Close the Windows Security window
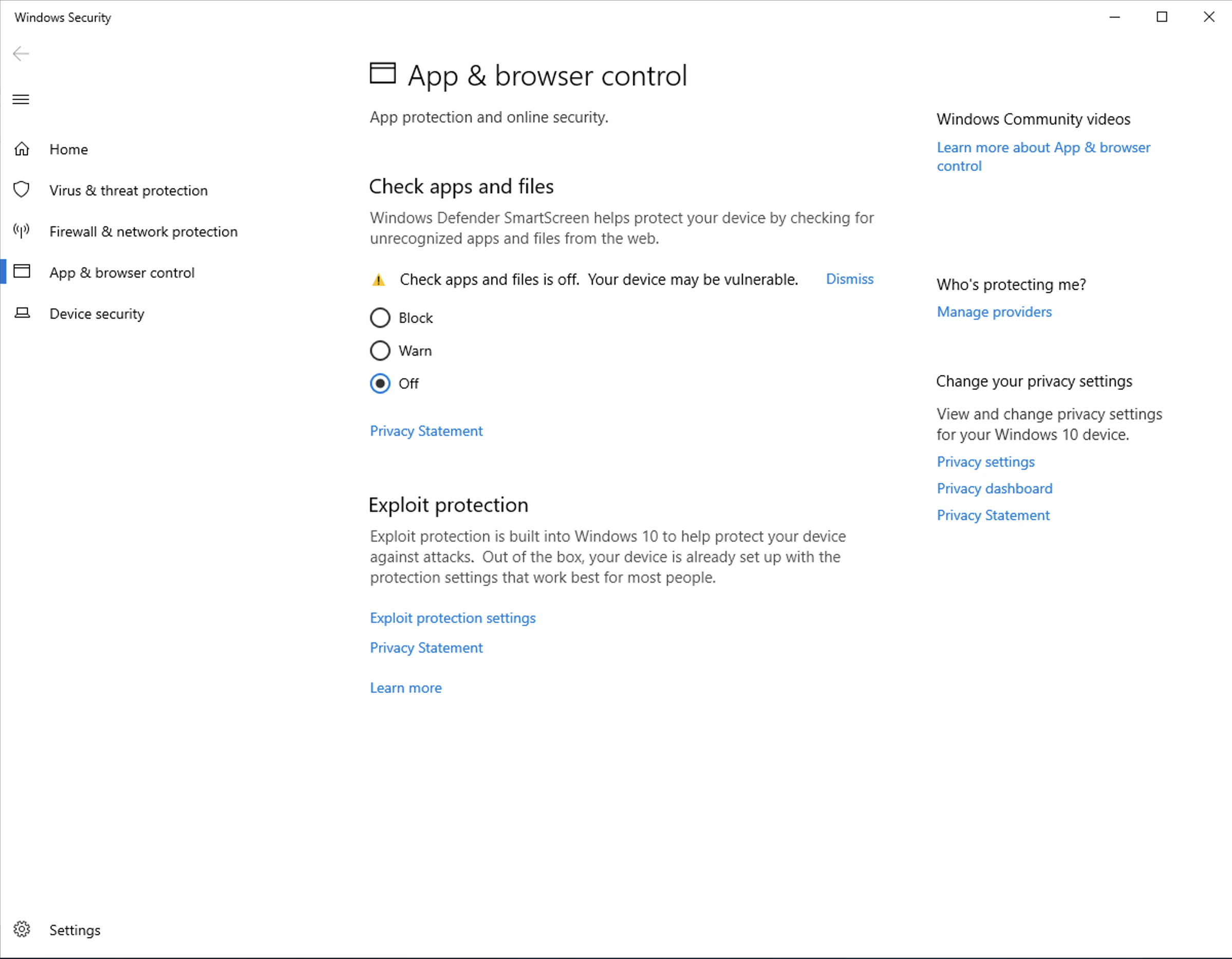1232x959 pixels. pyautogui.click(x=1209, y=17)
